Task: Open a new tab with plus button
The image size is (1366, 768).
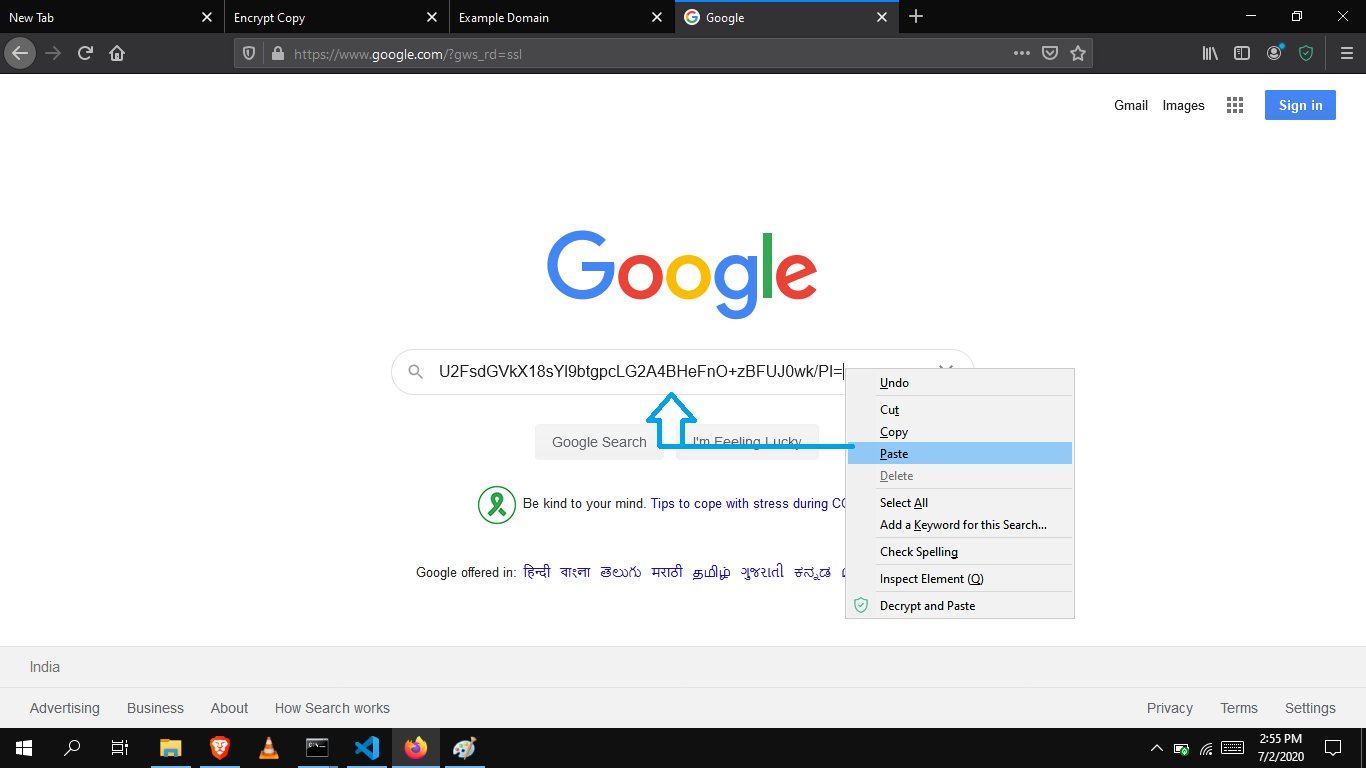Action: 916,17
